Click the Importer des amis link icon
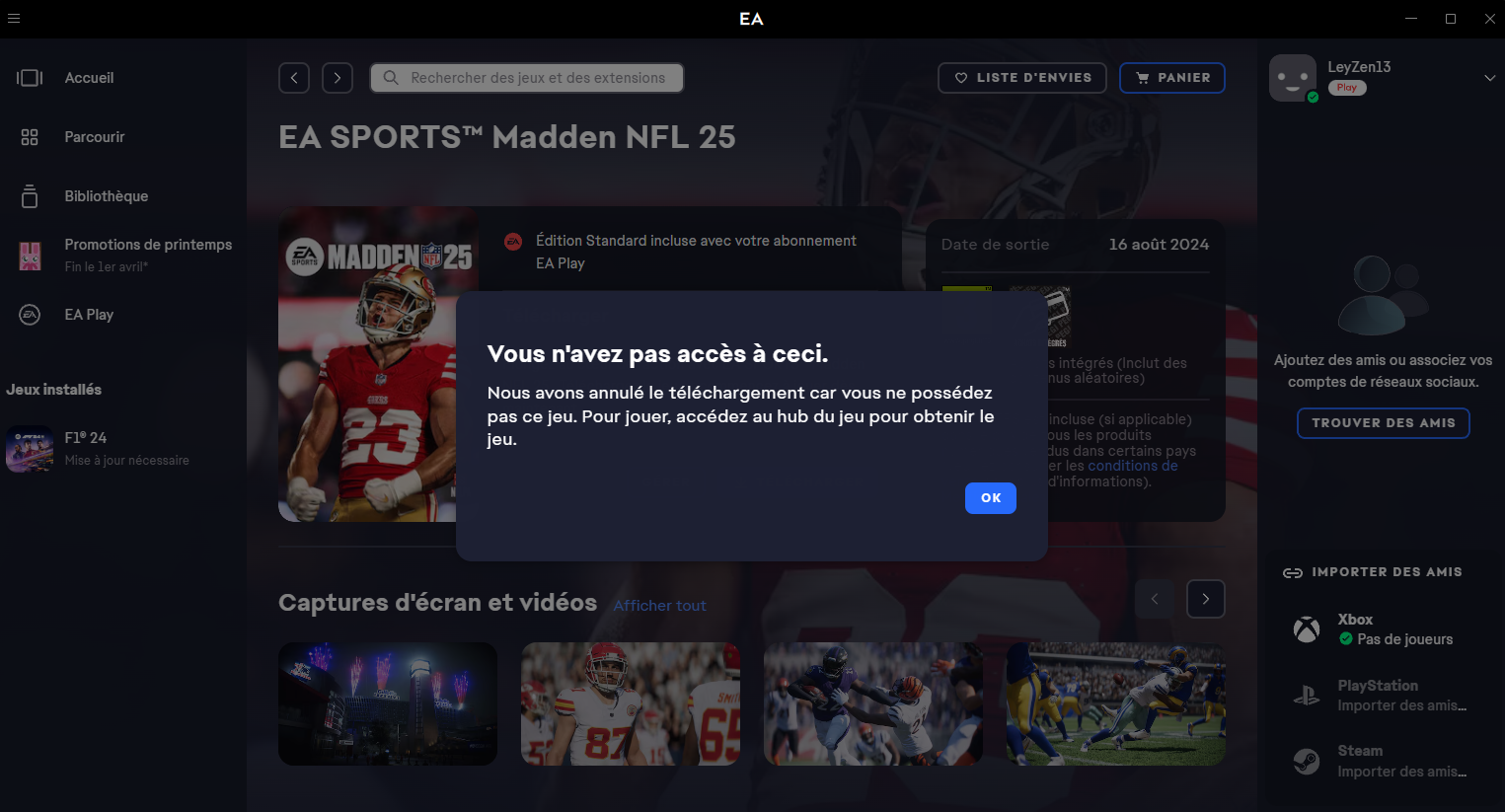Screen dimensions: 1505x812 pos(1293,573)
